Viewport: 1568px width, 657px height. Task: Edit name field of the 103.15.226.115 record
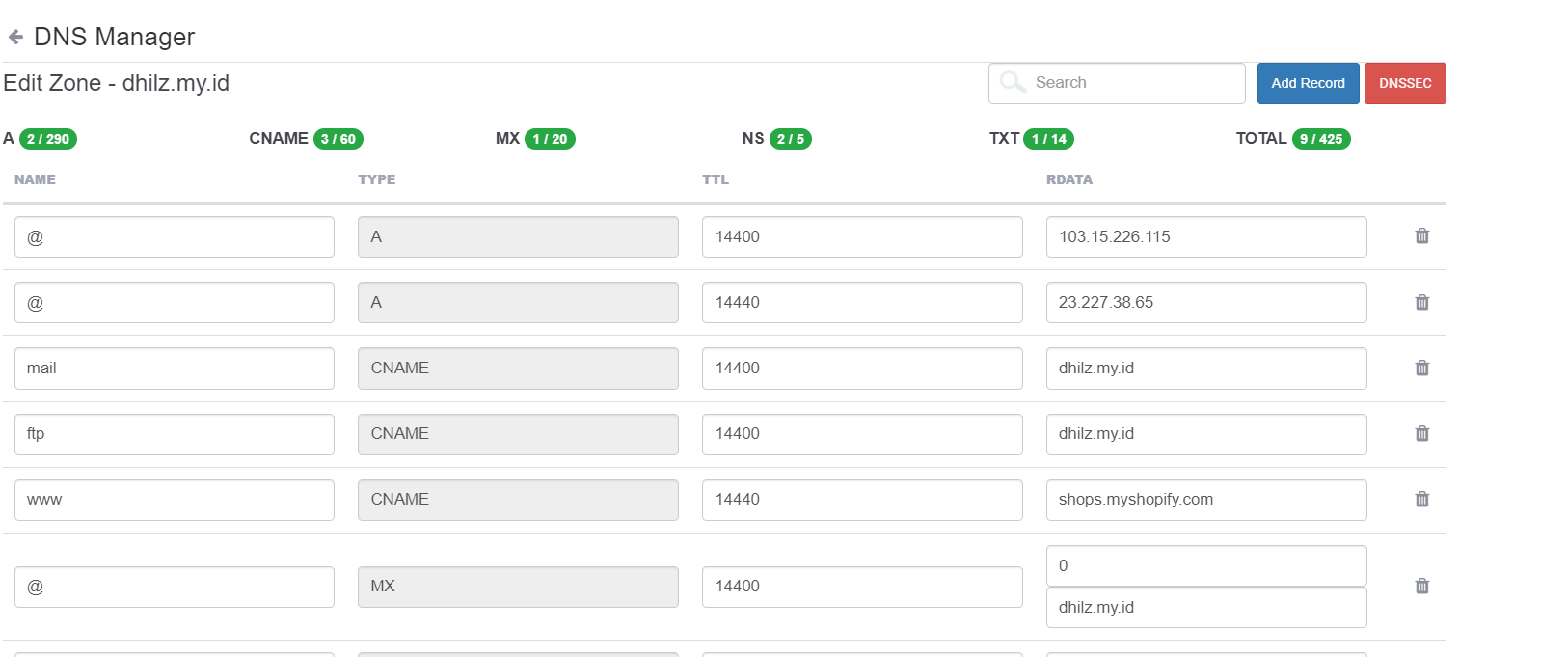[175, 236]
